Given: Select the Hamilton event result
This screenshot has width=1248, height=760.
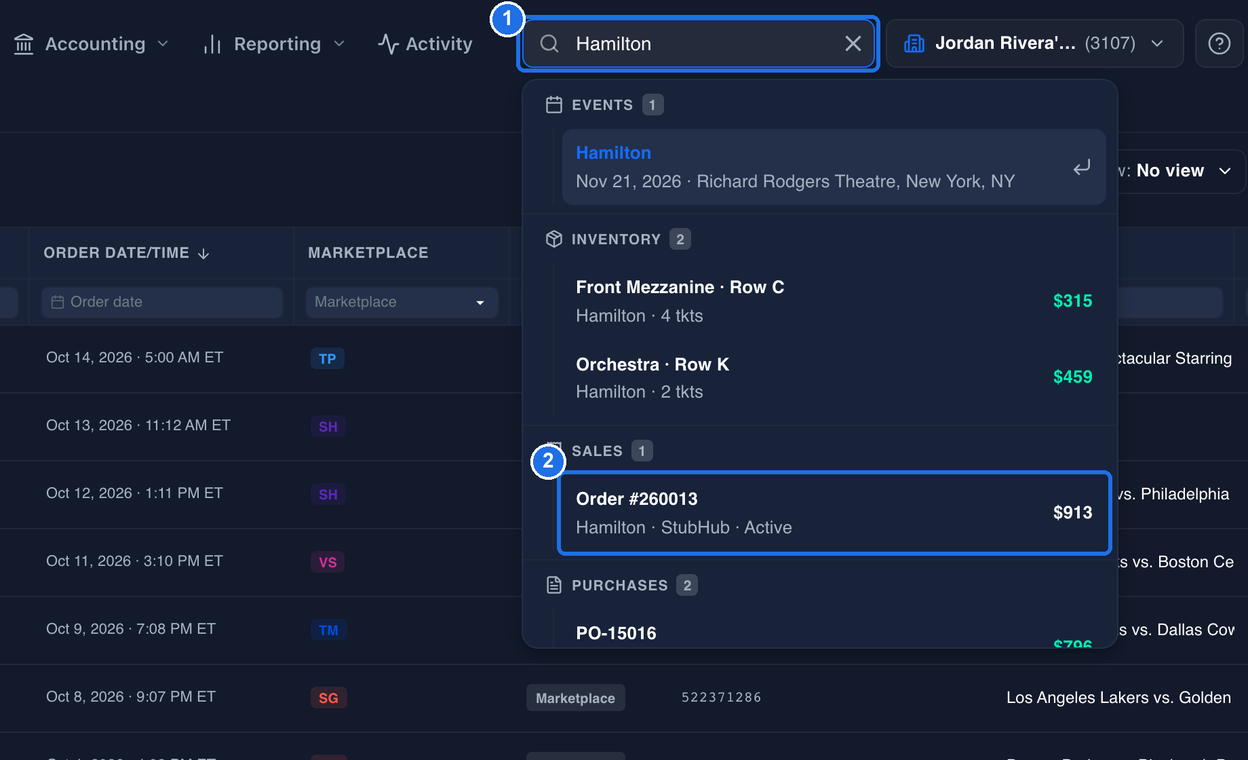Looking at the screenshot, I should point(834,167).
